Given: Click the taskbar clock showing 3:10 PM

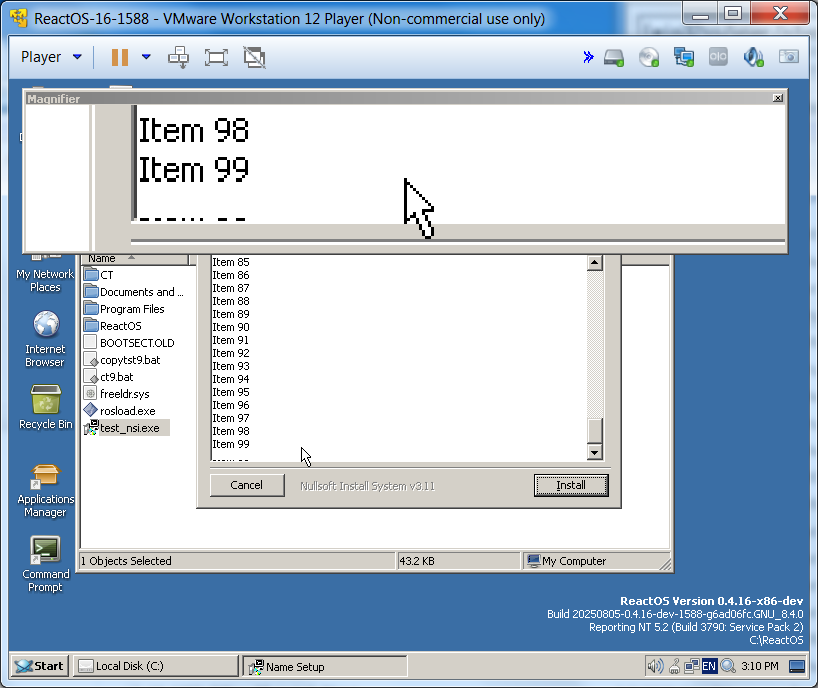Looking at the screenshot, I should point(760,666).
